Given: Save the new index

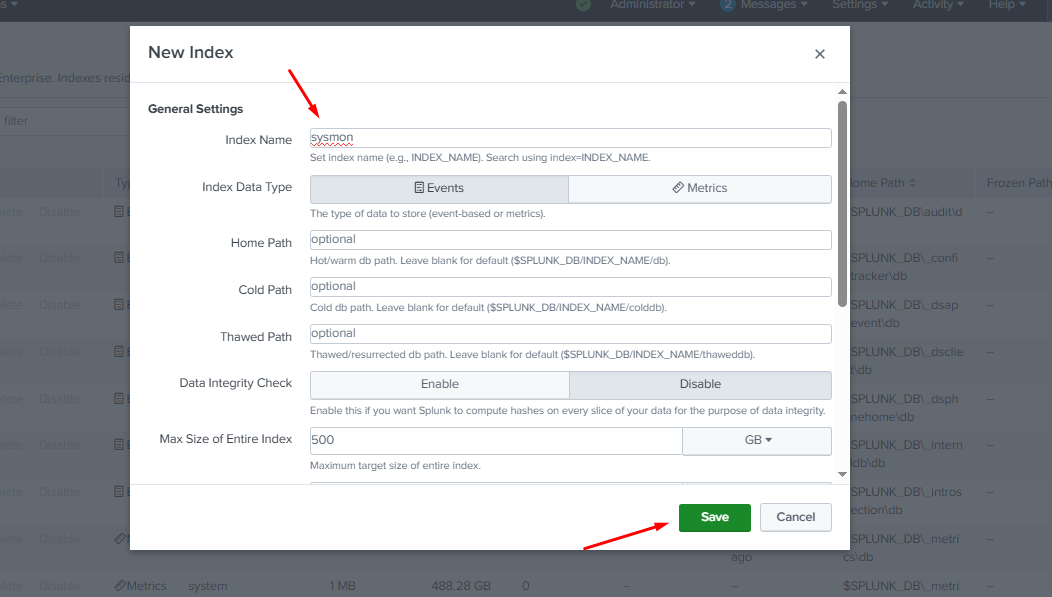Looking at the screenshot, I should pyautogui.click(x=715, y=517).
